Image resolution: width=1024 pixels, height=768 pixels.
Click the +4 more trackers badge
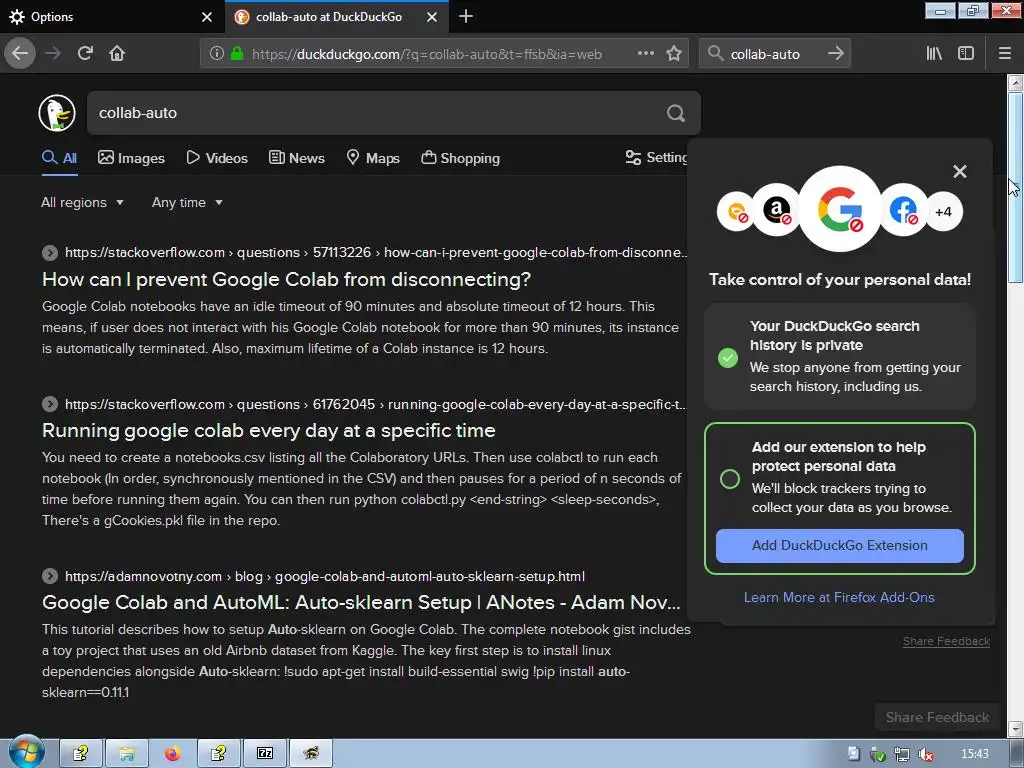pos(944,212)
